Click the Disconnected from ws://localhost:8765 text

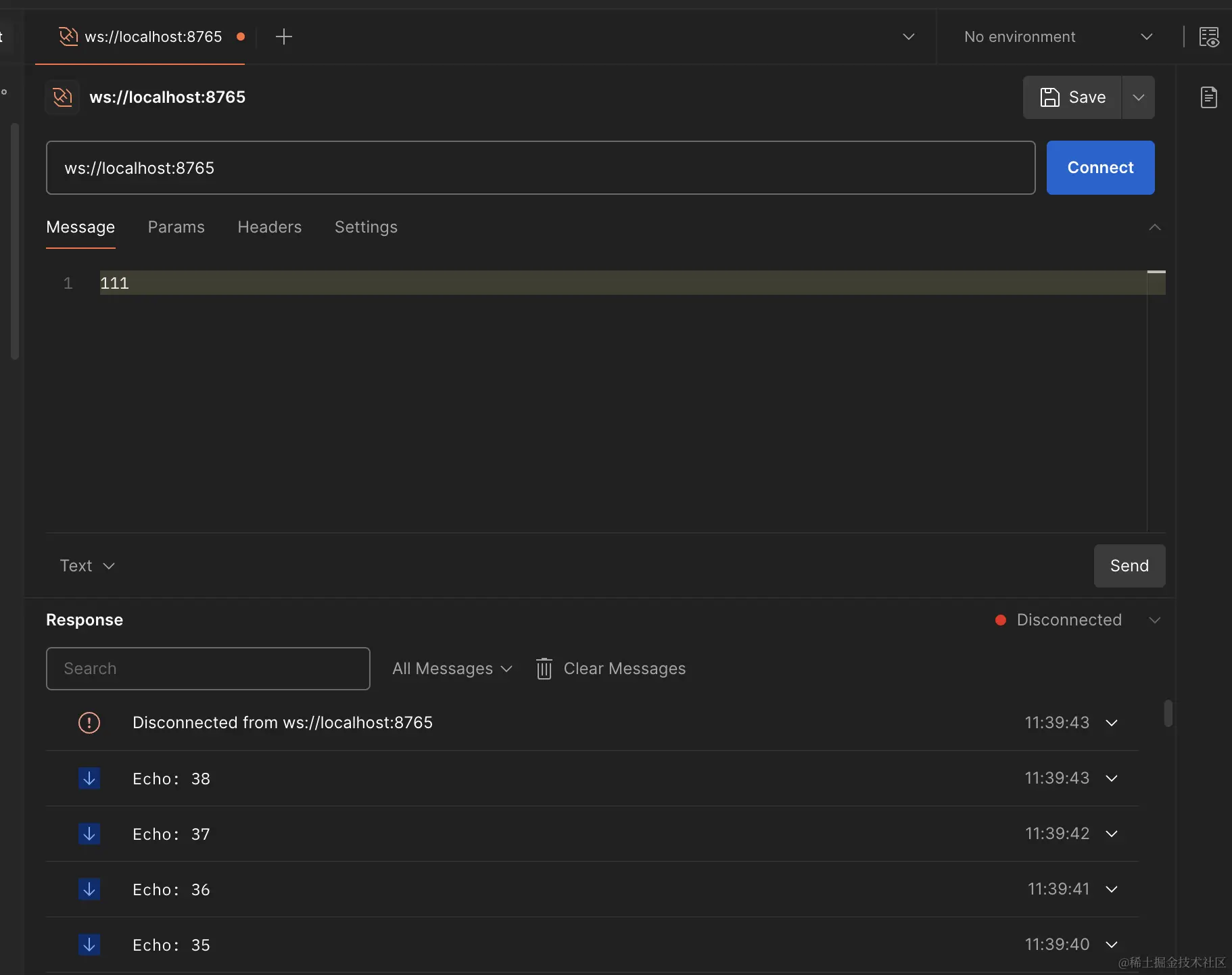click(283, 723)
